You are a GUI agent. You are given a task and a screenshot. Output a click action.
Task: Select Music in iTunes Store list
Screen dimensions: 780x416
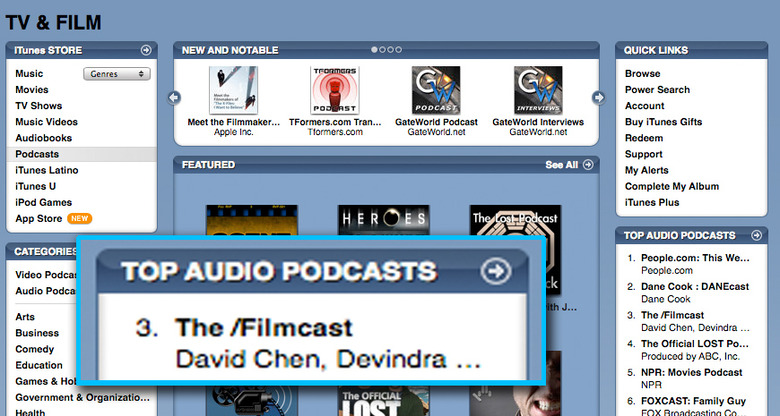pyautogui.click(x=29, y=74)
